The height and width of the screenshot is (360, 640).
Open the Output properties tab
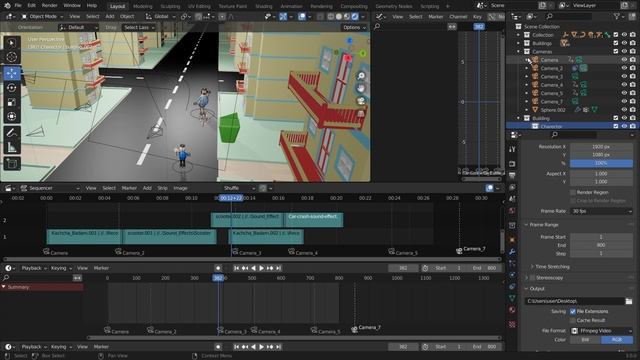(512, 176)
